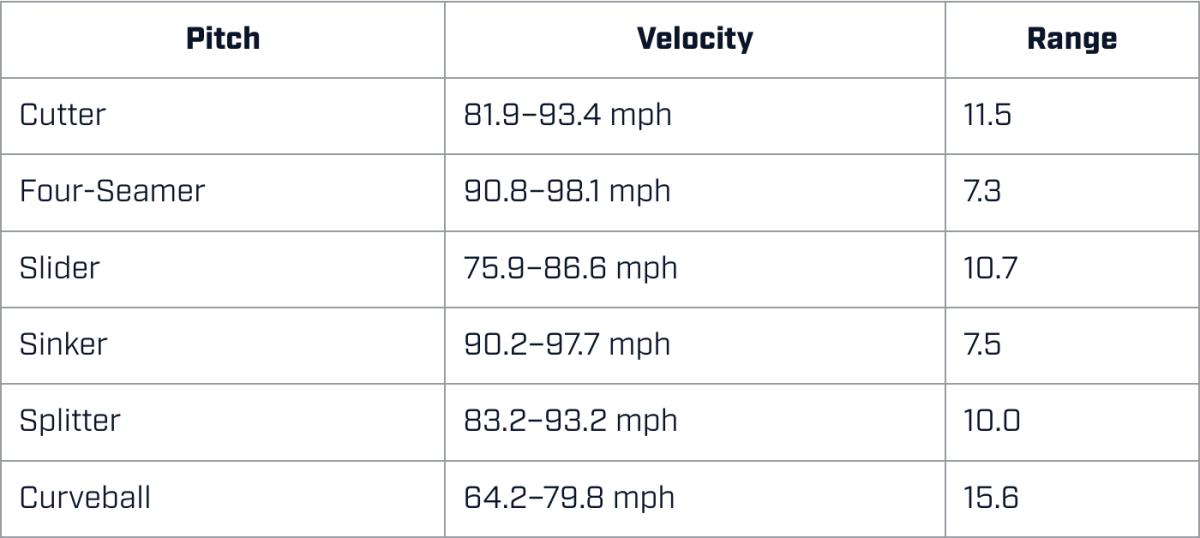Viewport: 1200px width, 538px height.
Task: Click the 90.2–97.7 mph velocity cell
Action: tap(567, 344)
